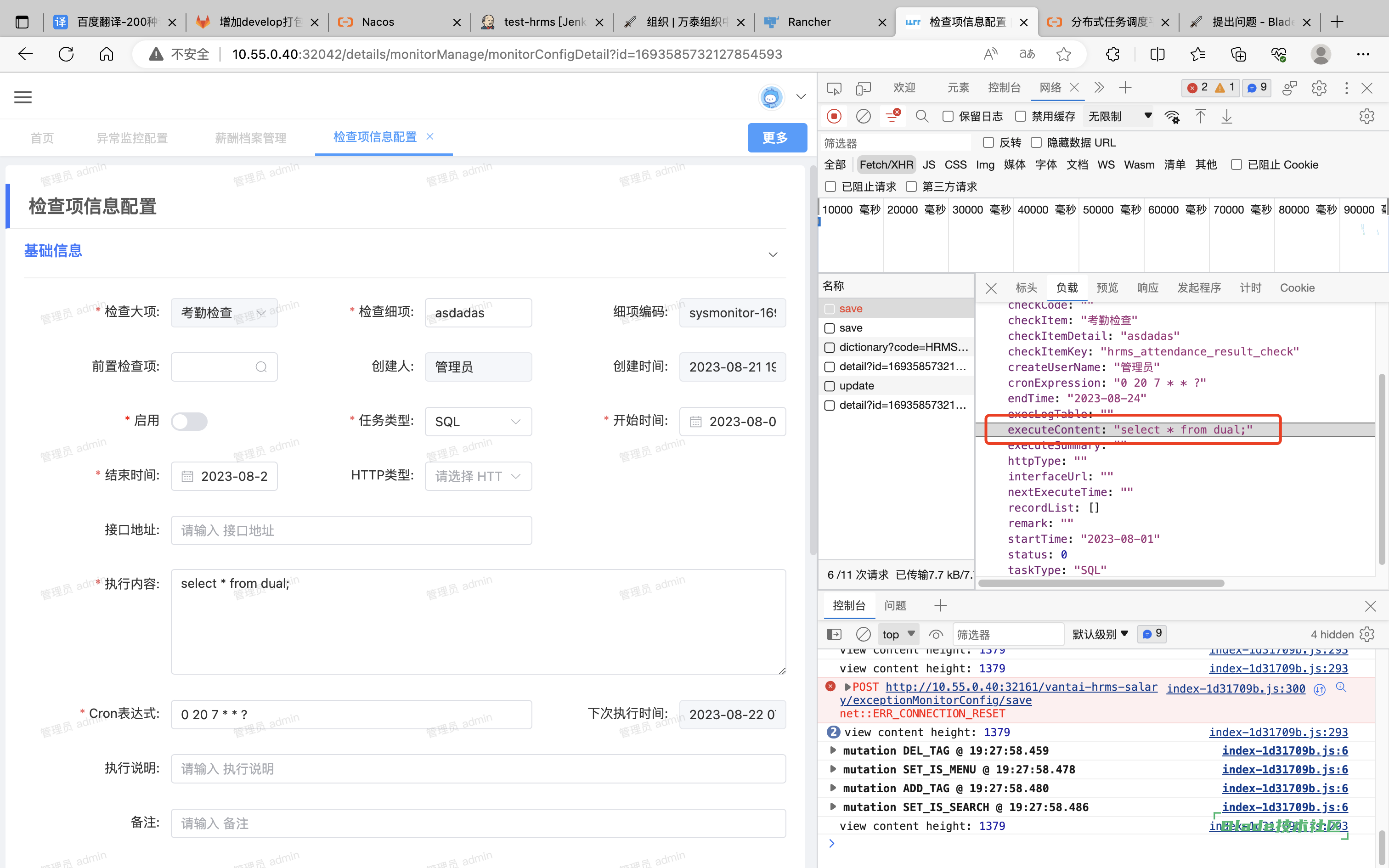The image size is (1389, 868).
Task: Check 隐藏数据 URL checkbox
Action: coord(1036,142)
